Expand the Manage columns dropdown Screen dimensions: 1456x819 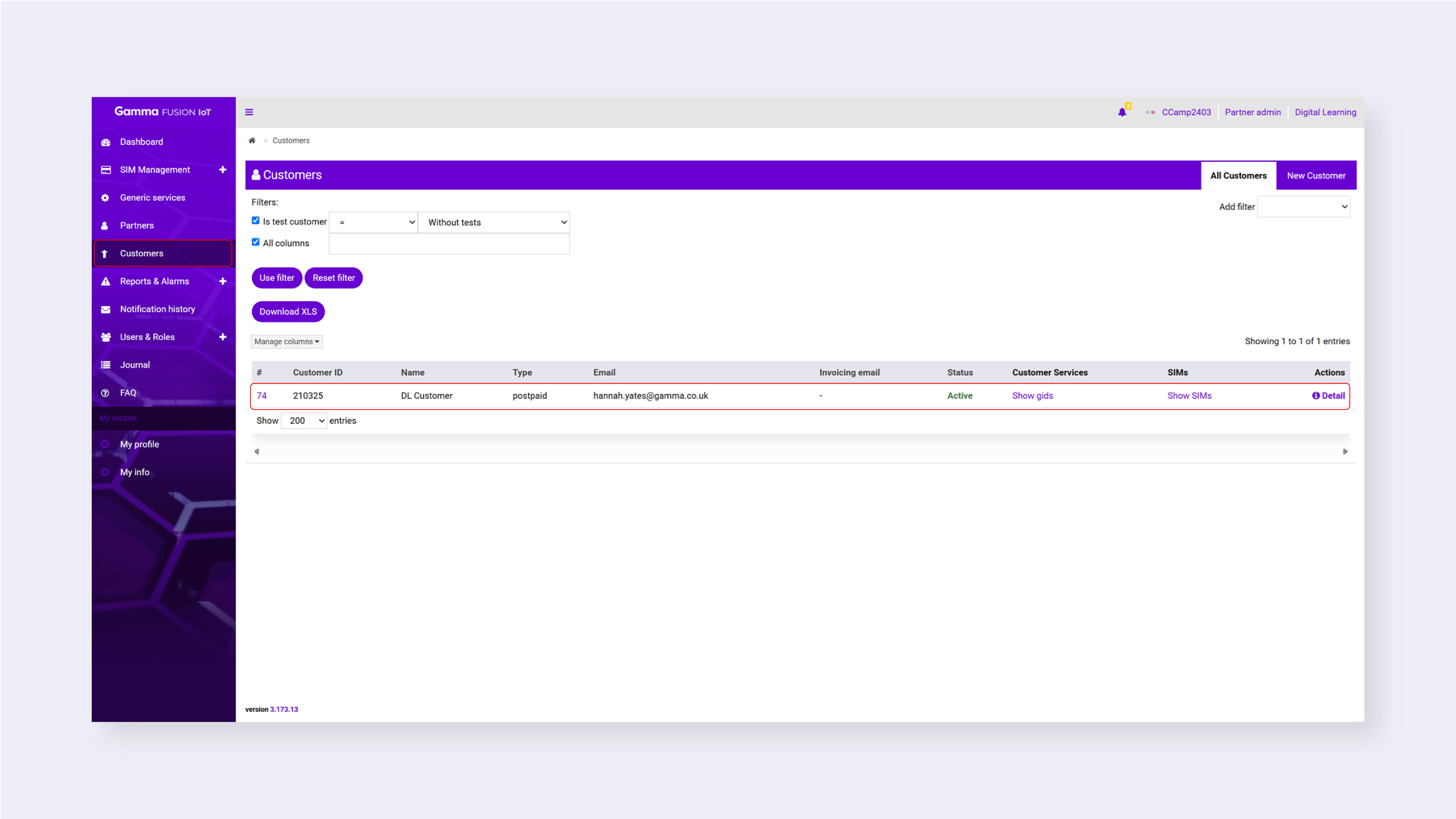(287, 341)
